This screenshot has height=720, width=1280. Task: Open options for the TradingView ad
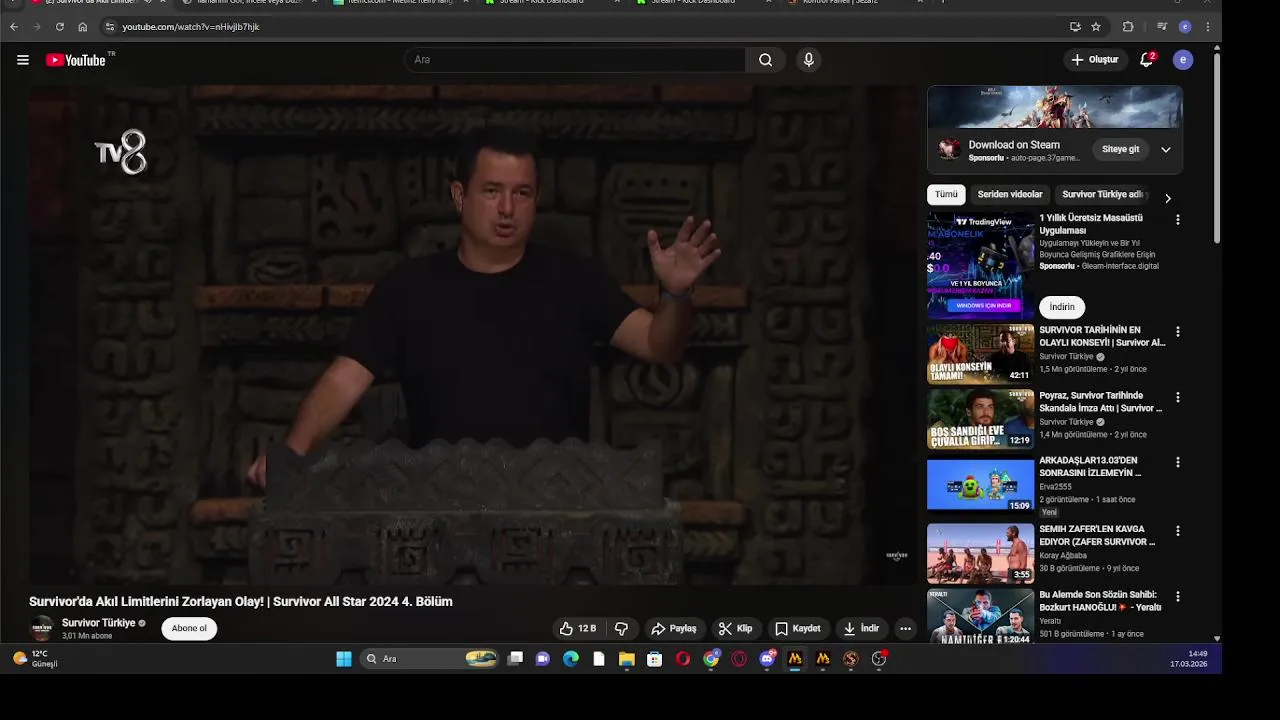click(1177, 219)
